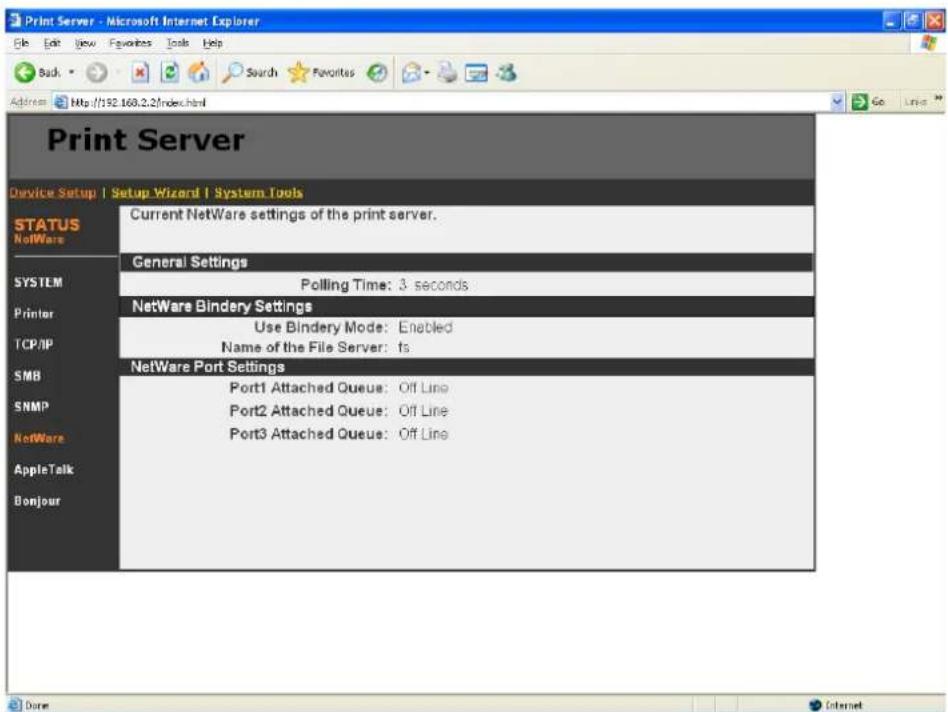Click the Done status bar page icon

point(15,705)
